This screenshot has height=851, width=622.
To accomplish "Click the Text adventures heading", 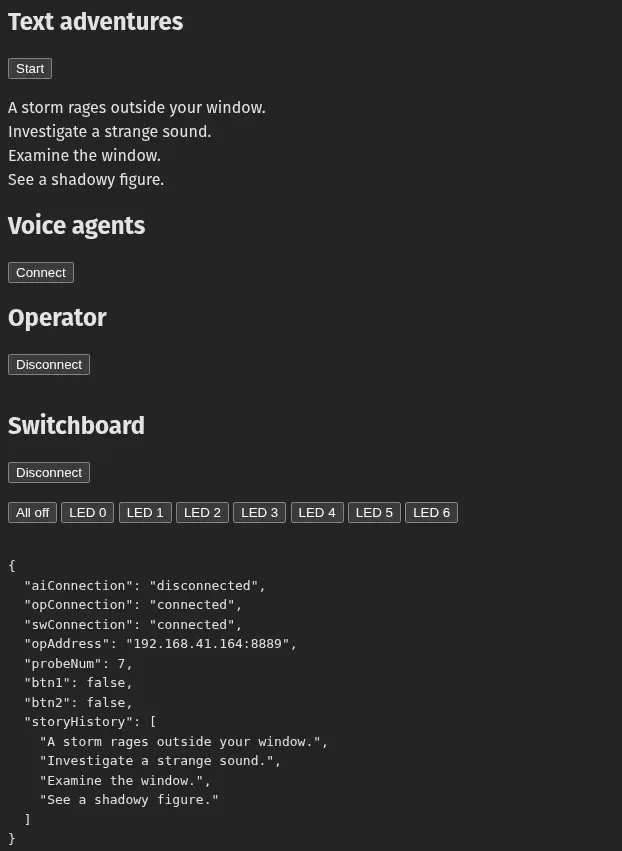I will [x=95, y=22].
